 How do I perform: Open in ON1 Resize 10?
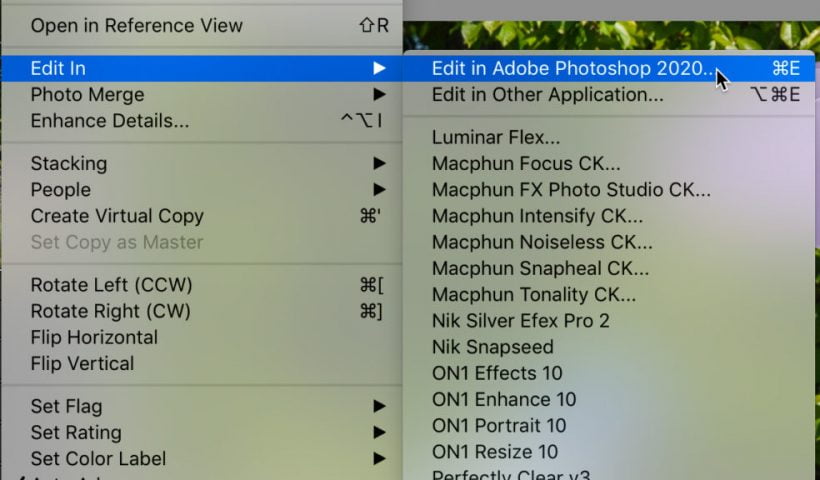[x=609, y=451]
